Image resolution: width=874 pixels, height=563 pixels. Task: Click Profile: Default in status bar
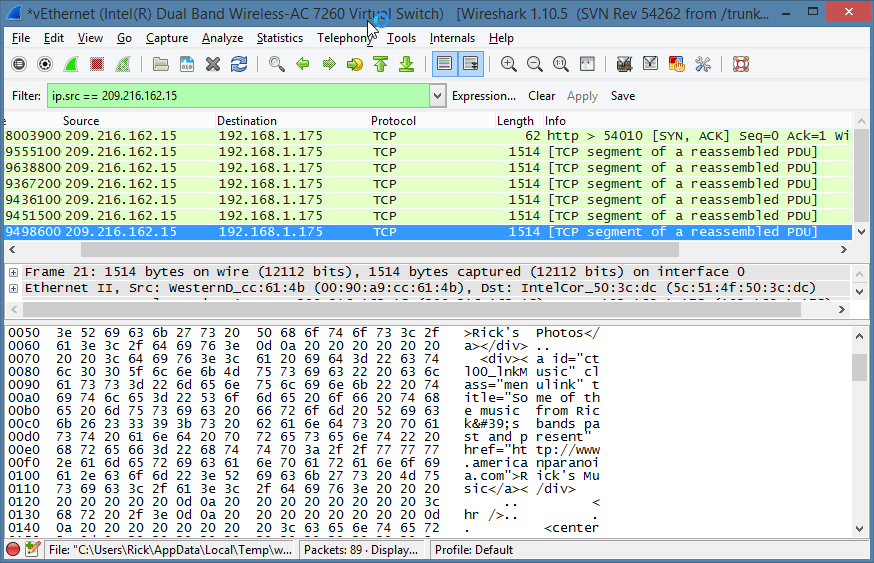coord(474,550)
